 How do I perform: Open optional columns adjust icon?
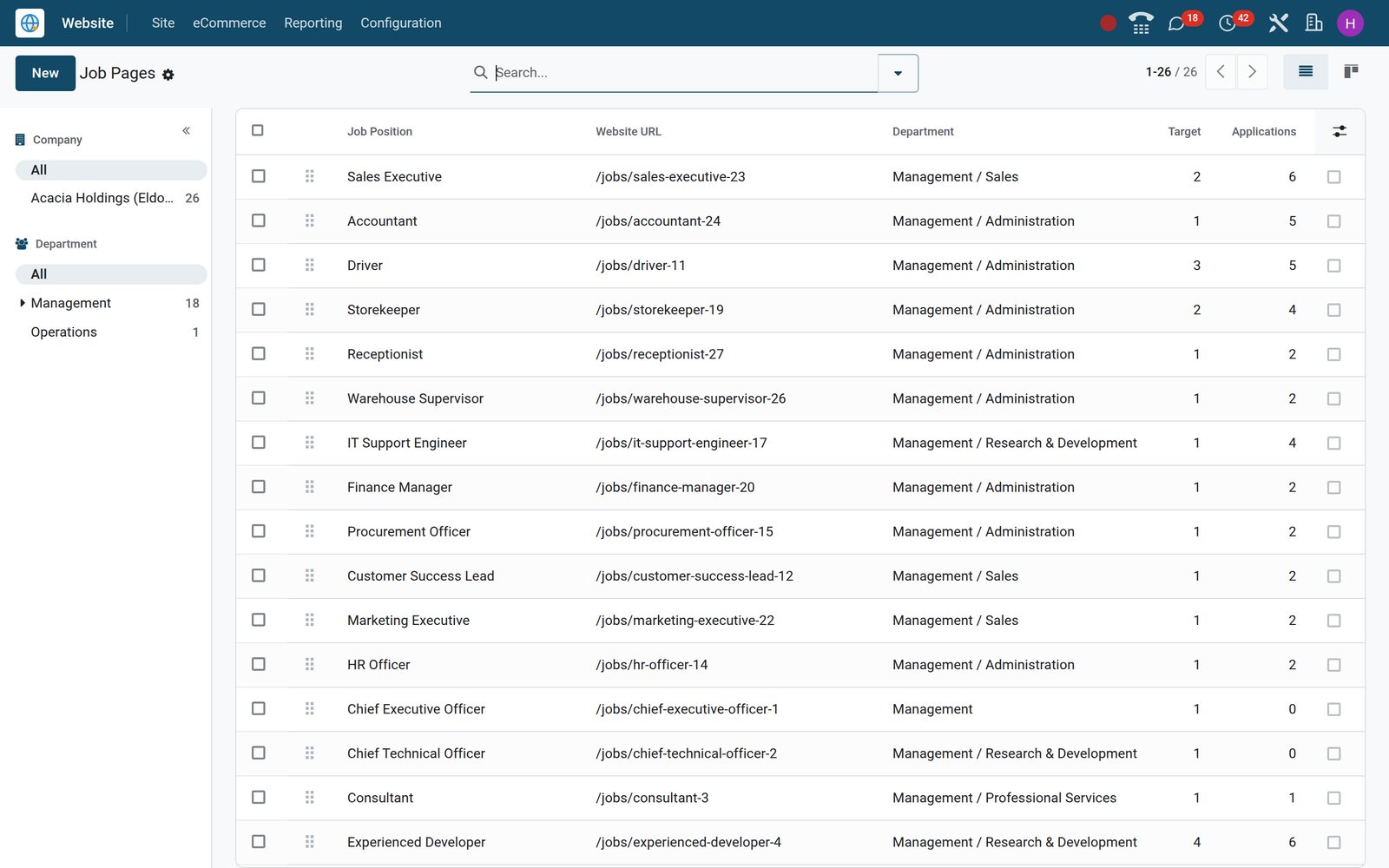point(1340,132)
